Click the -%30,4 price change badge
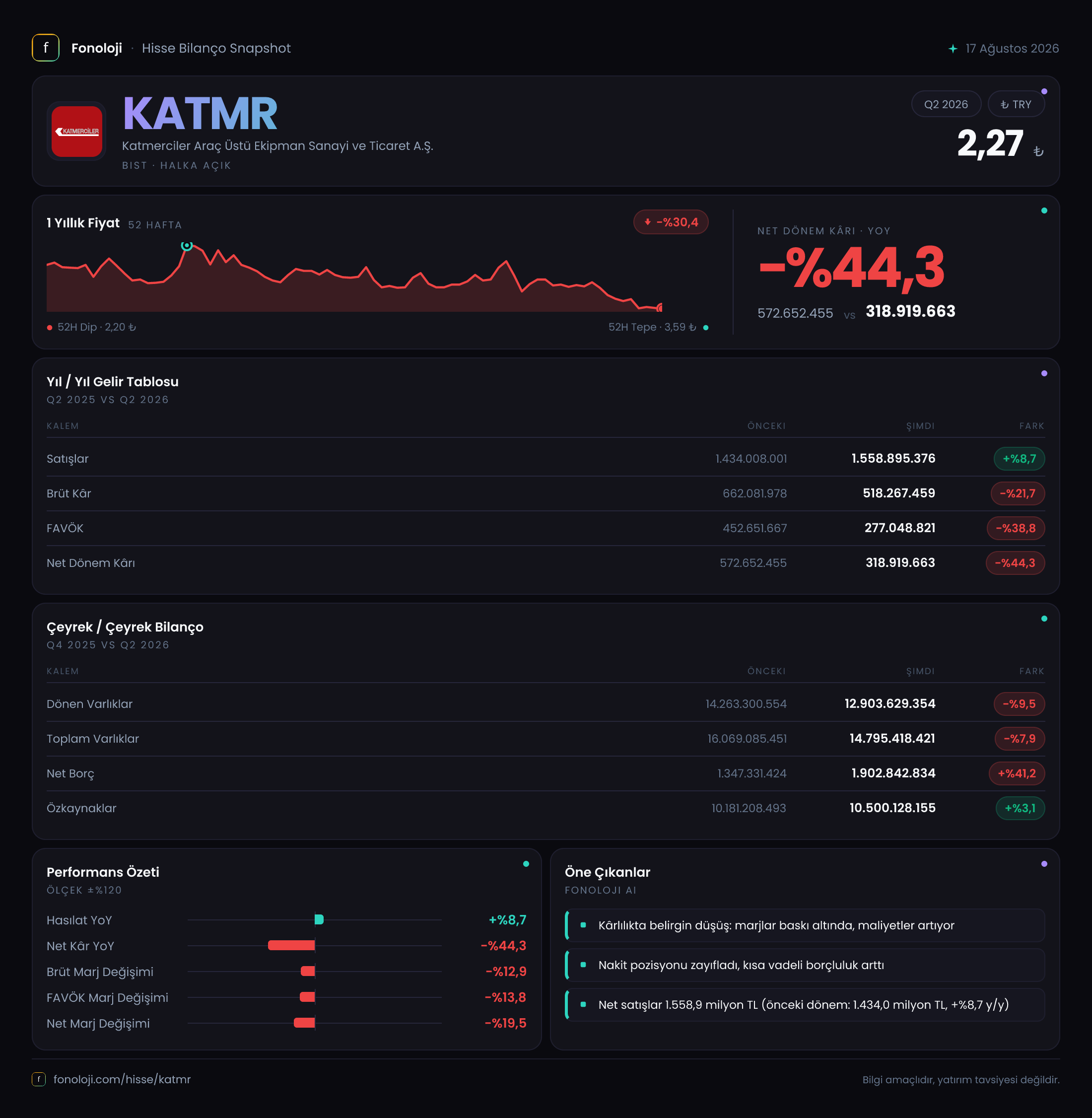 click(671, 222)
